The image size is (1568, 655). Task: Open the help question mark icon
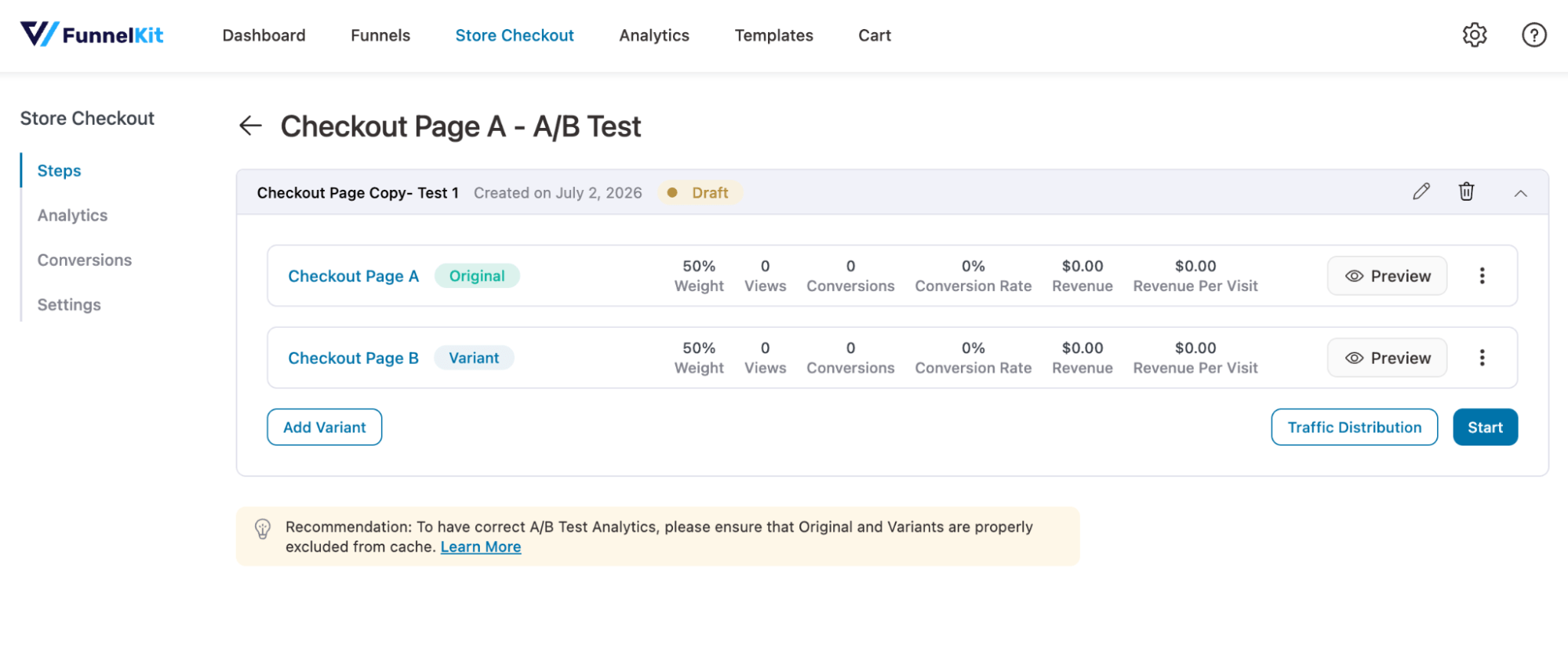(x=1534, y=35)
